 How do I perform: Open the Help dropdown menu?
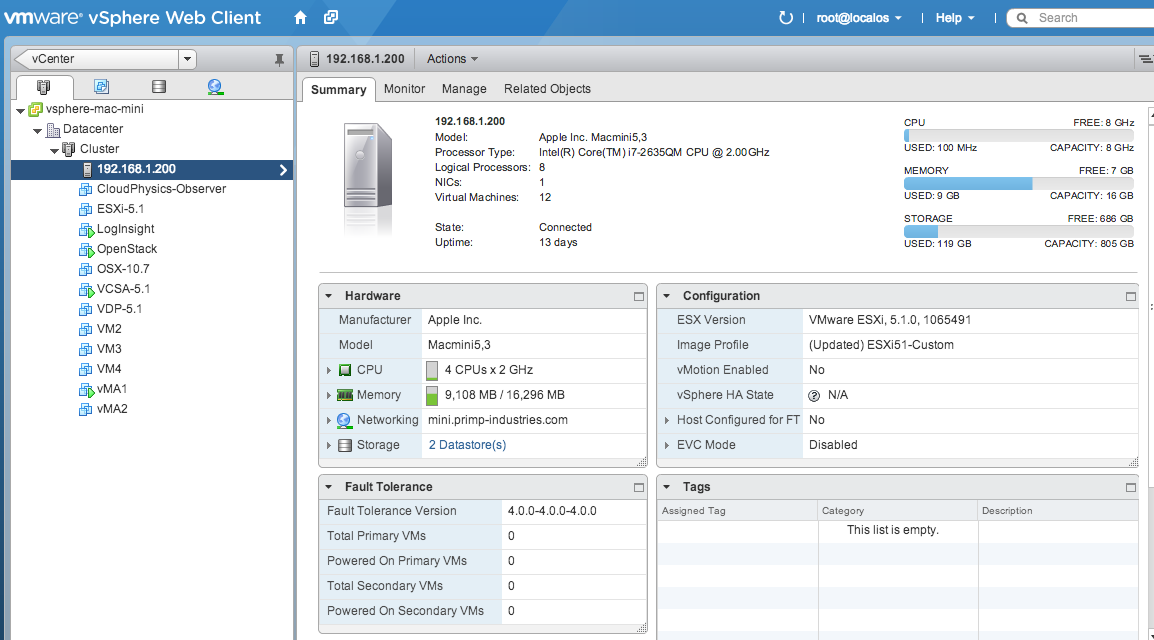955,18
